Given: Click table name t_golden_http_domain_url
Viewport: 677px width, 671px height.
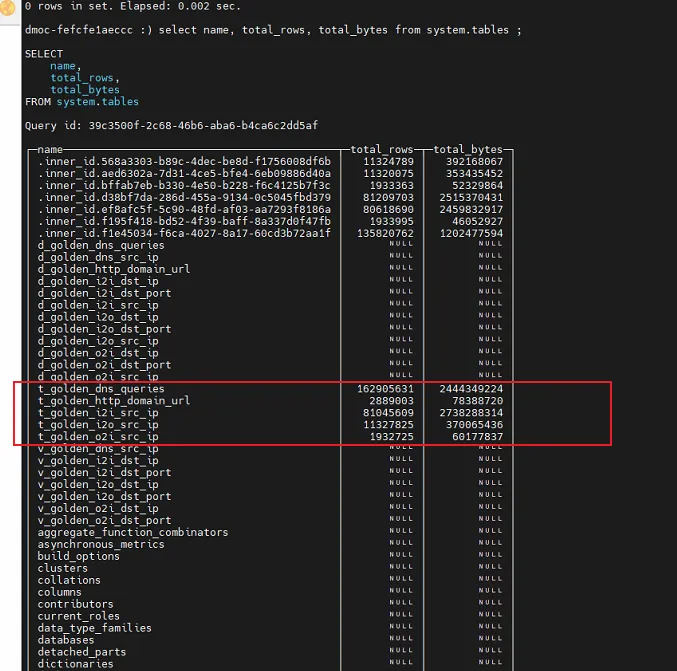Looking at the screenshot, I should (x=114, y=401).
